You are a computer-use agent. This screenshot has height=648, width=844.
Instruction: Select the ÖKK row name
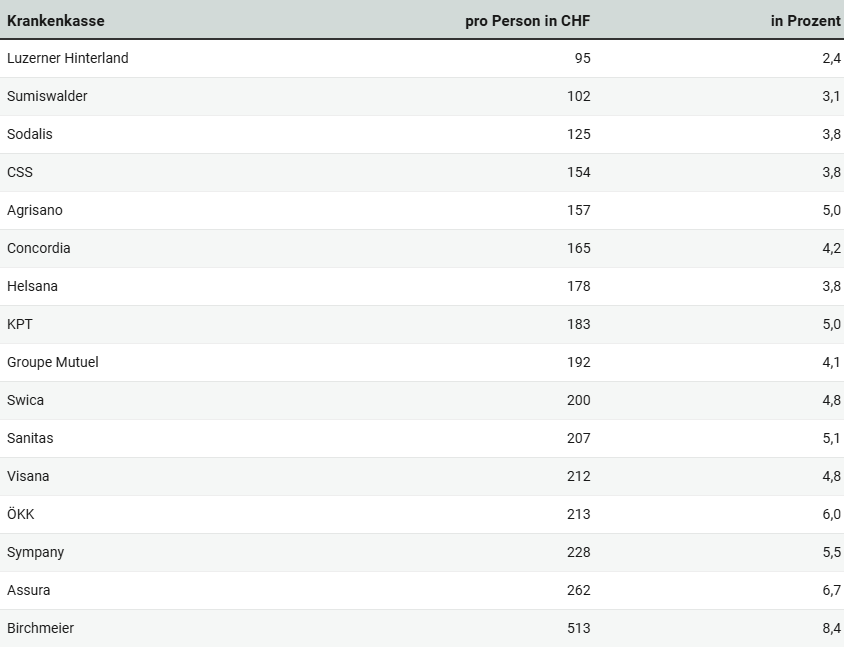pyautogui.click(x=21, y=514)
